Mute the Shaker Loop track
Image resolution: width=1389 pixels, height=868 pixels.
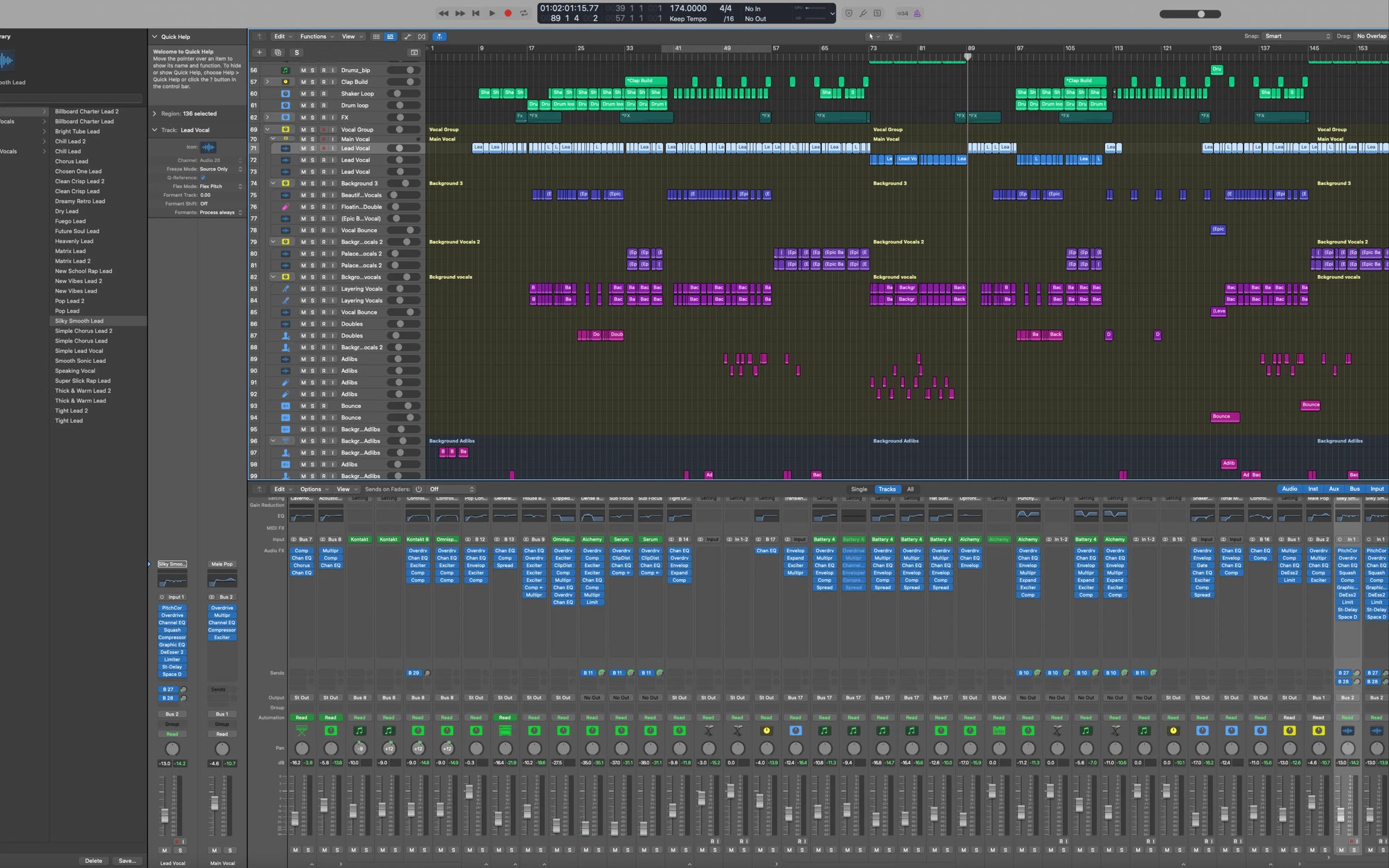303,94
